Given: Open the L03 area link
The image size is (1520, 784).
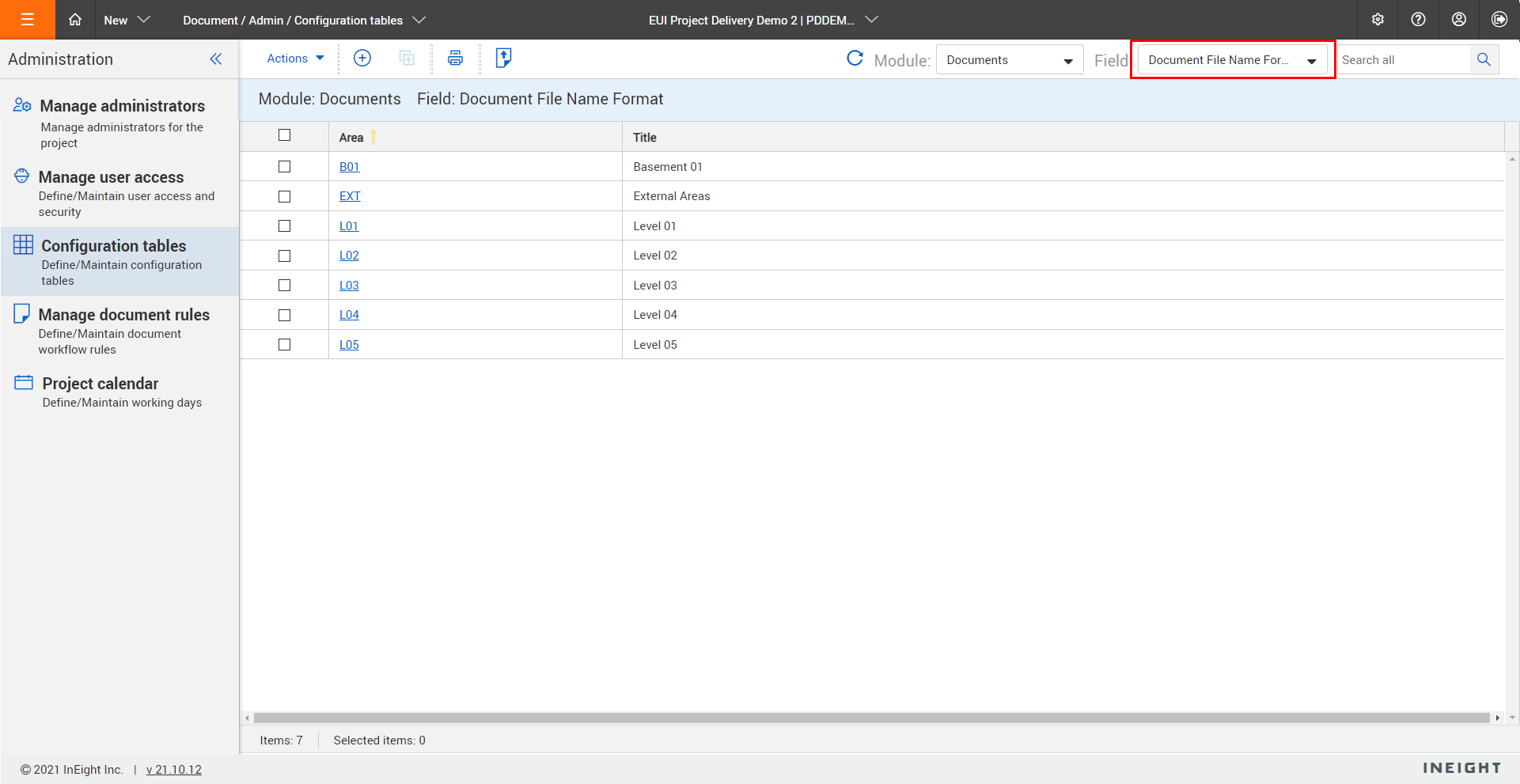Looking at the screenshot, I should click(349, 286).
